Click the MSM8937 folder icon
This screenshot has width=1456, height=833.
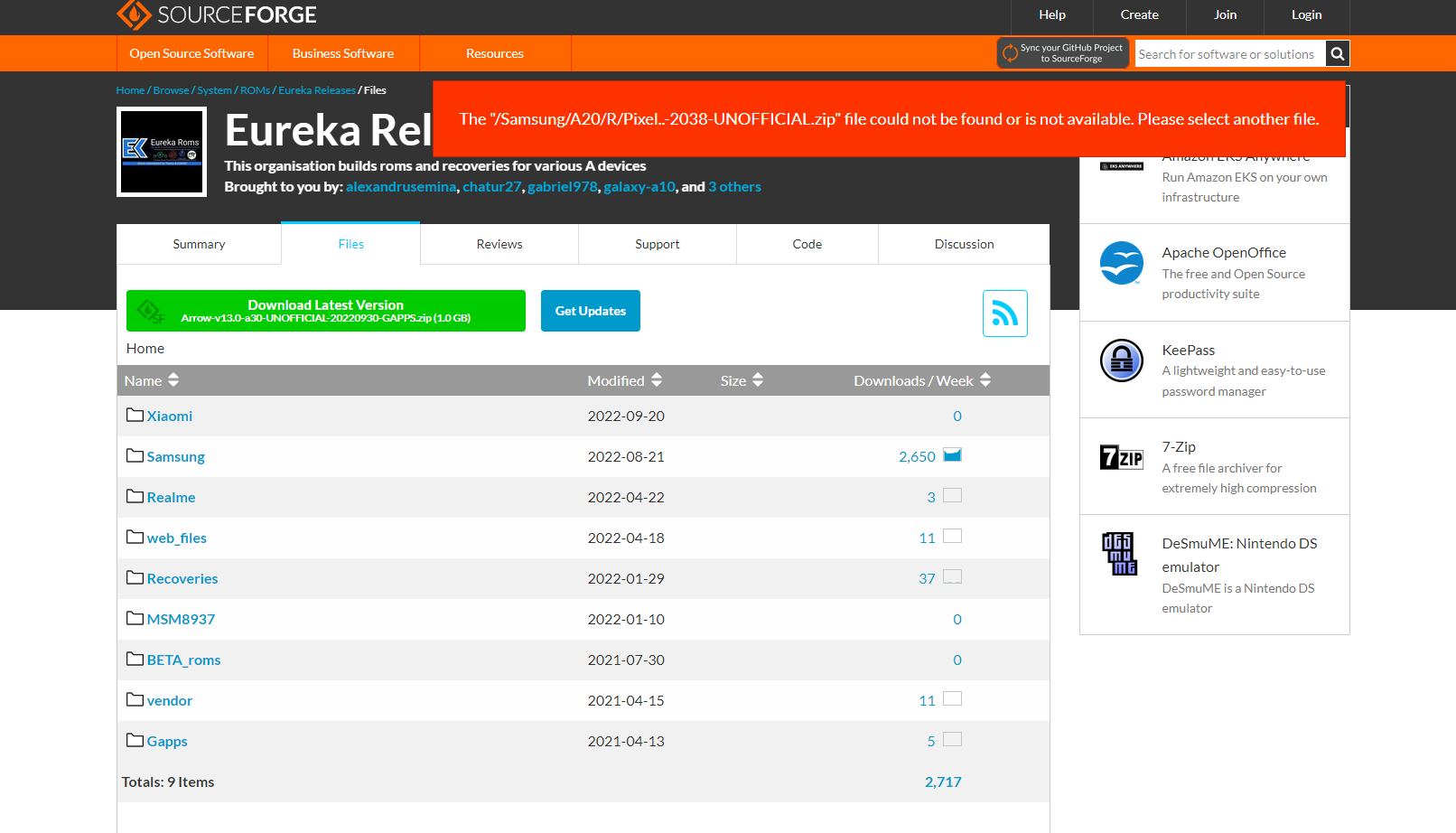pyautogui.click(x=135, y=618)
